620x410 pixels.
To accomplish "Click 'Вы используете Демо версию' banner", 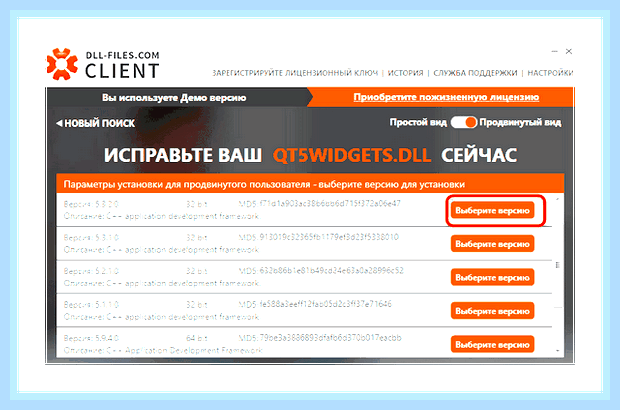I will click(x=174, y=98).
